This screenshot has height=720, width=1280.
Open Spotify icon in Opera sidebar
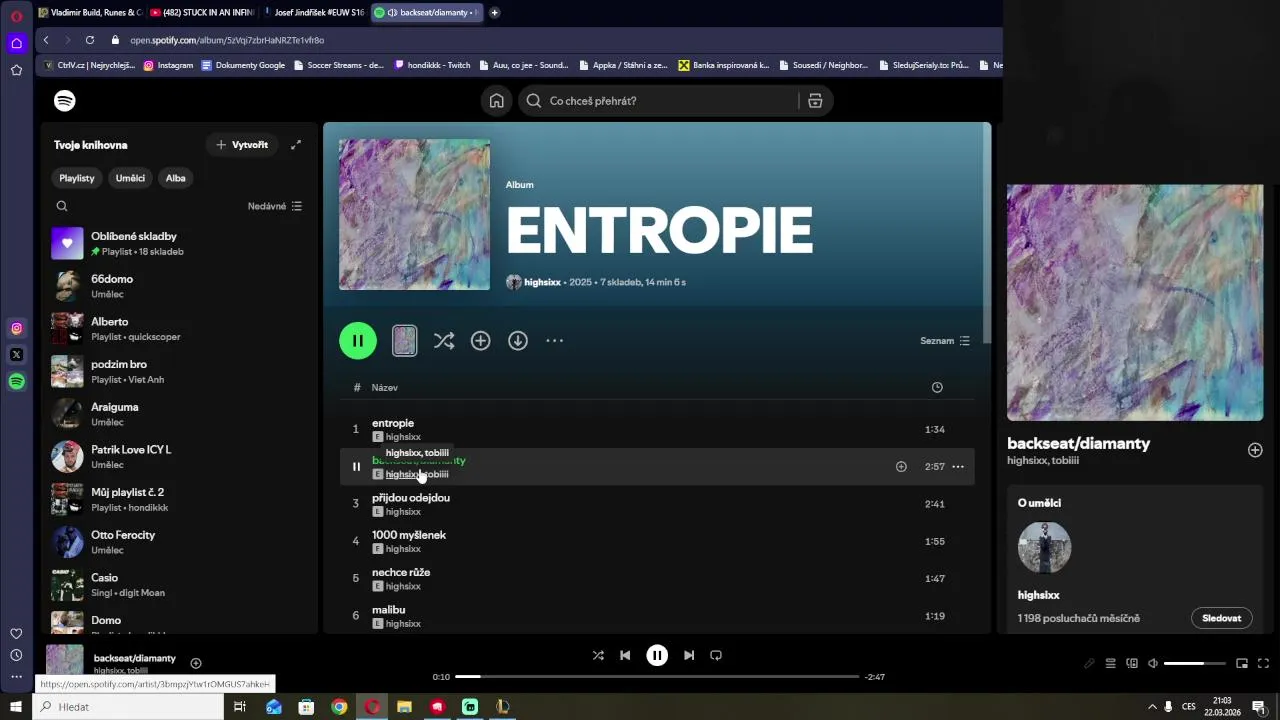[16, 381]
